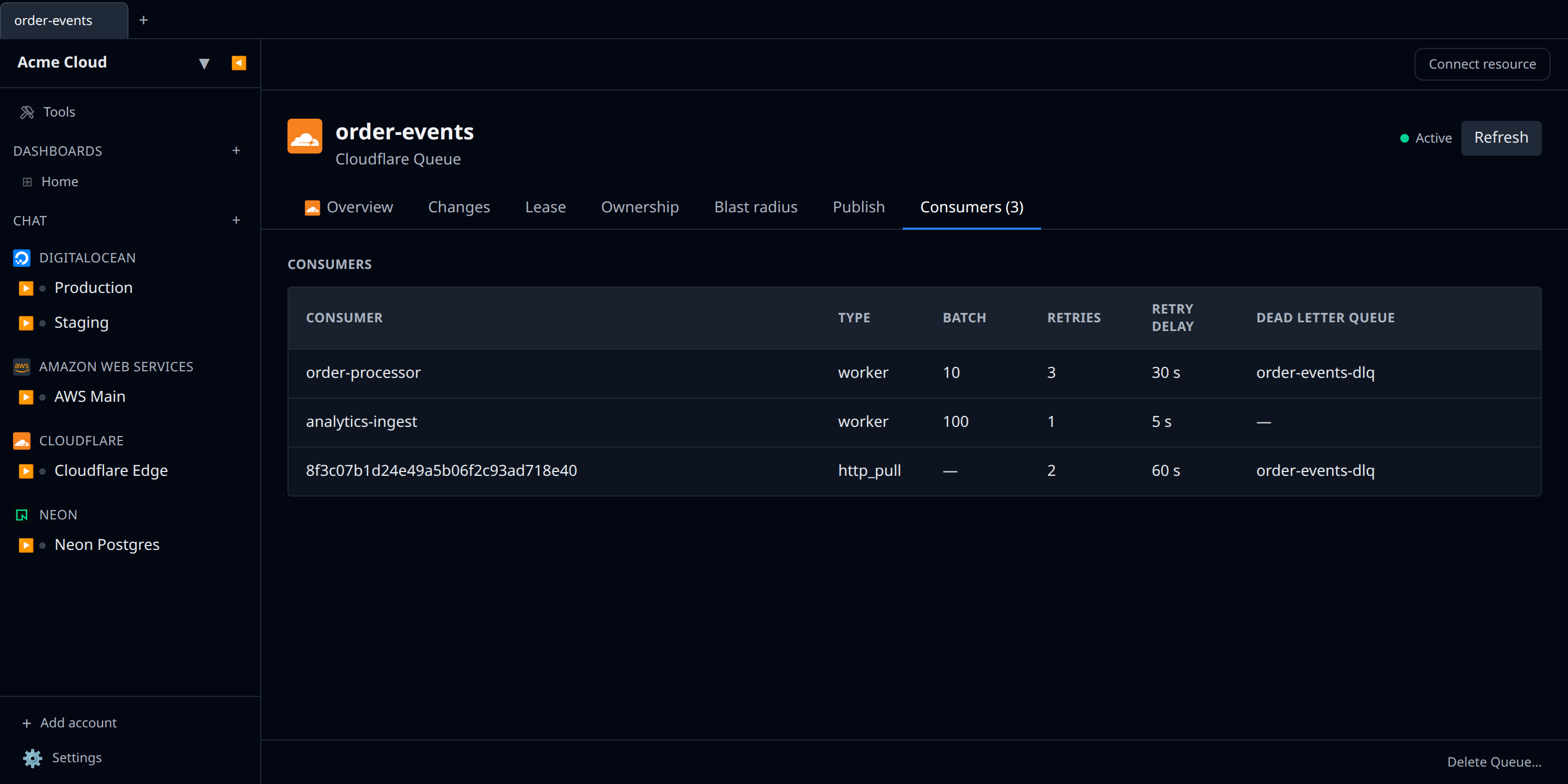Image resolution: width=1568 pixels, height=784 pixels.
Task: Select Neon Postgres in the sidebar
Action: [107, 544]
